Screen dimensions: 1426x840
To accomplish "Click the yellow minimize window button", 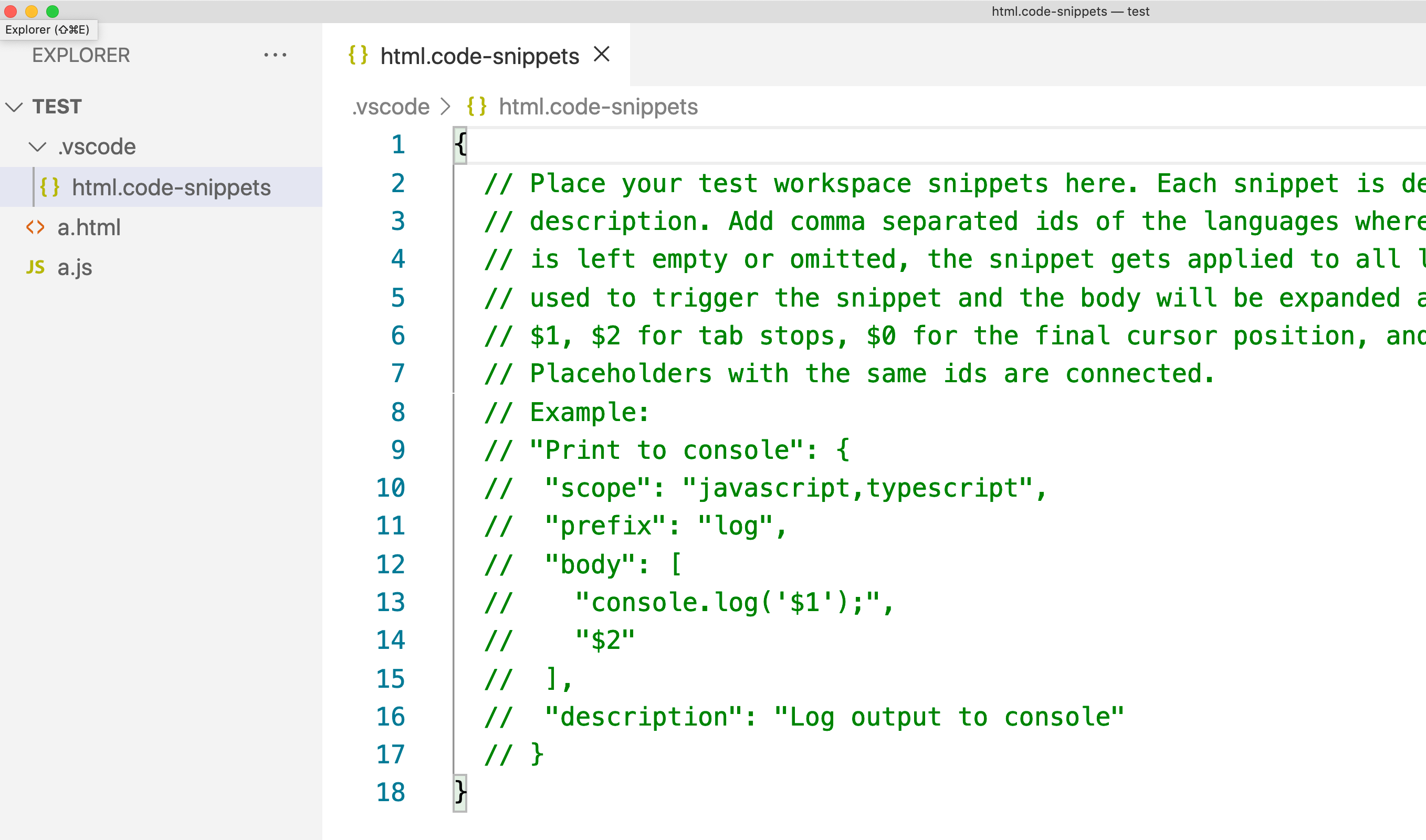I will pos(32,12).
